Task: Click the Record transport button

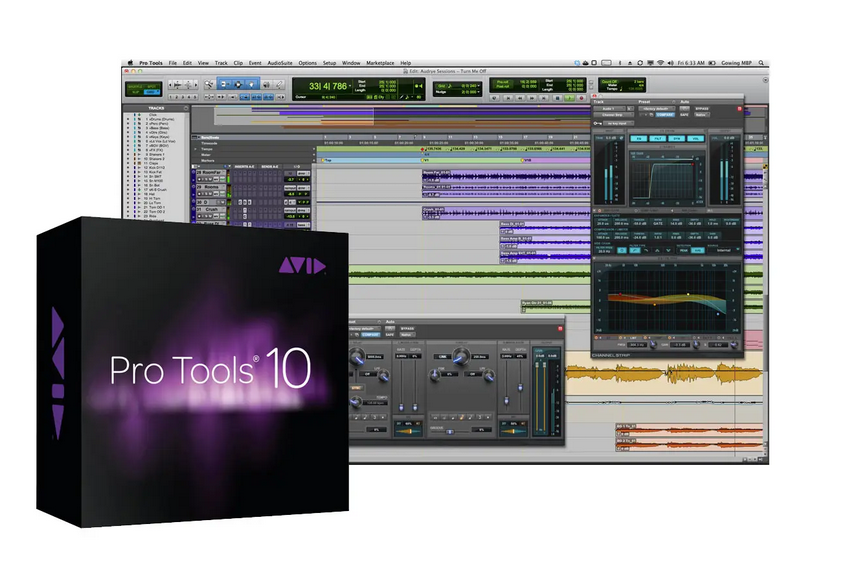Action: point(582,98)
